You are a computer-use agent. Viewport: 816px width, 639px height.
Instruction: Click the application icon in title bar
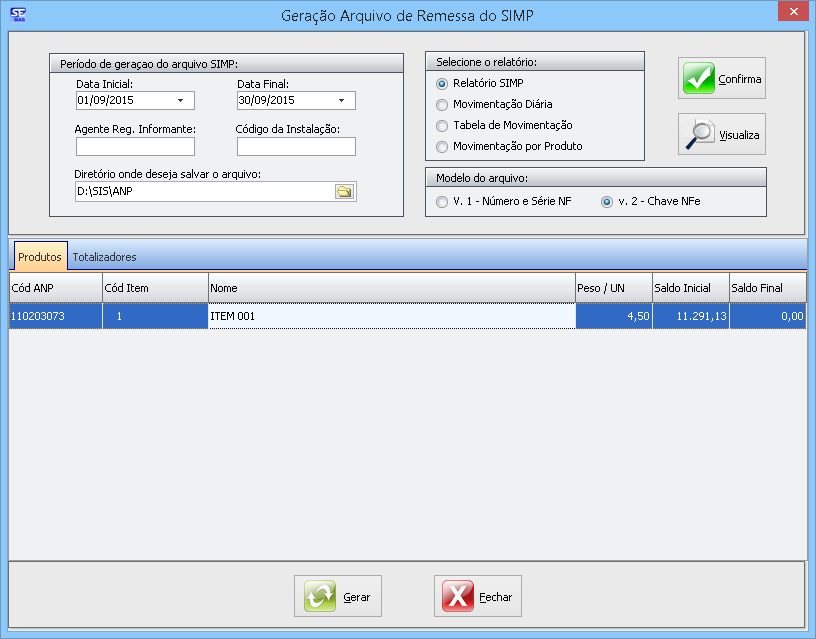pyautogui.click(x=17, y=12)
